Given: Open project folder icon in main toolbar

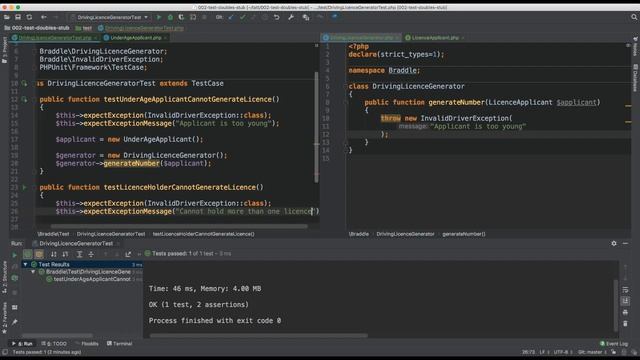Looking at the screenshot, I should [x=7, y=17].
